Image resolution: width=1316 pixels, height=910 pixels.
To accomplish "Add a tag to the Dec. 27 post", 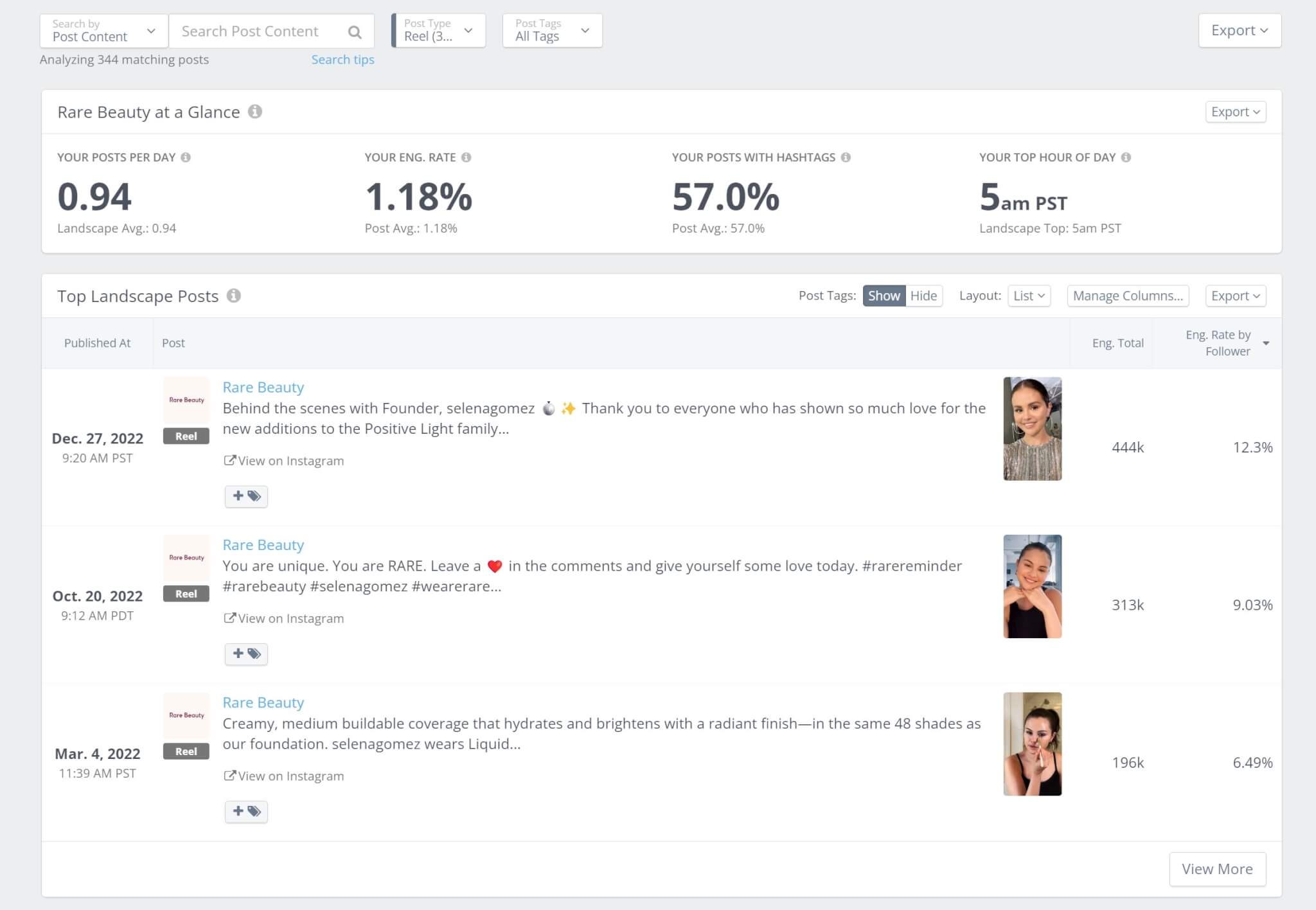I will 246,495.
